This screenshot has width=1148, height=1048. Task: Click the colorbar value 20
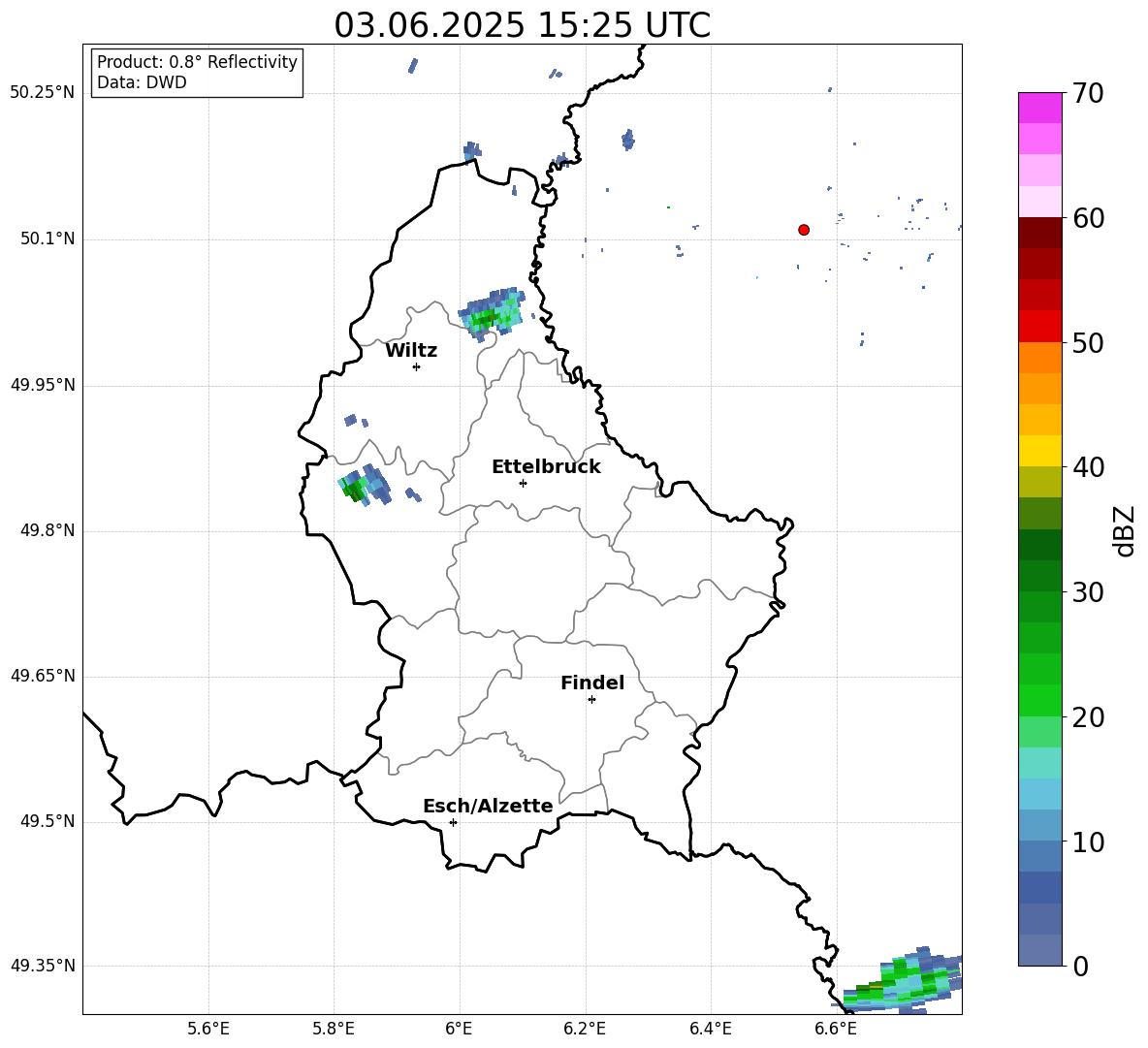pyautogui.click(x=1088, y=717)
